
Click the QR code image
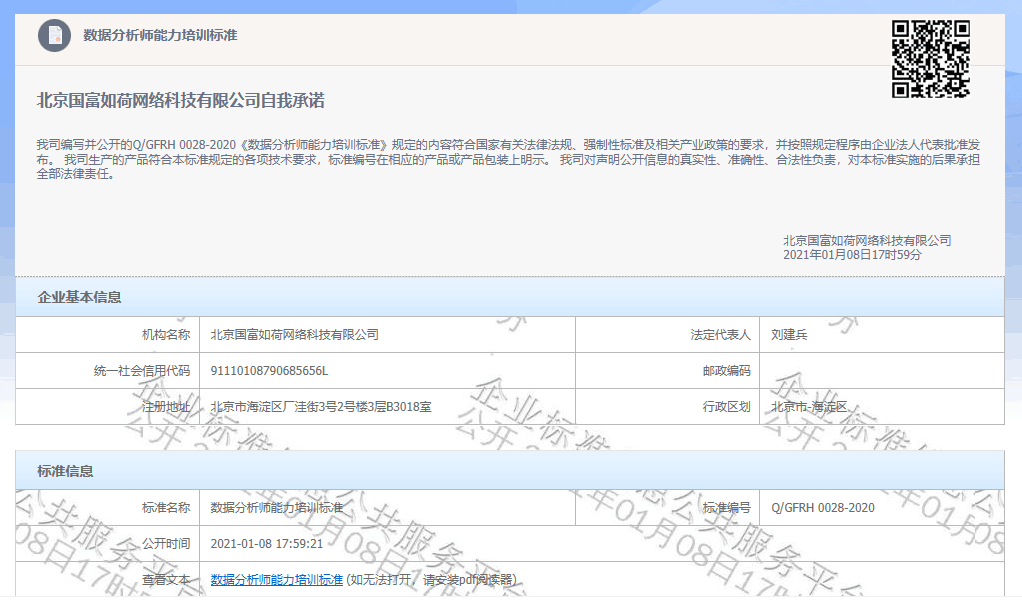930,59
